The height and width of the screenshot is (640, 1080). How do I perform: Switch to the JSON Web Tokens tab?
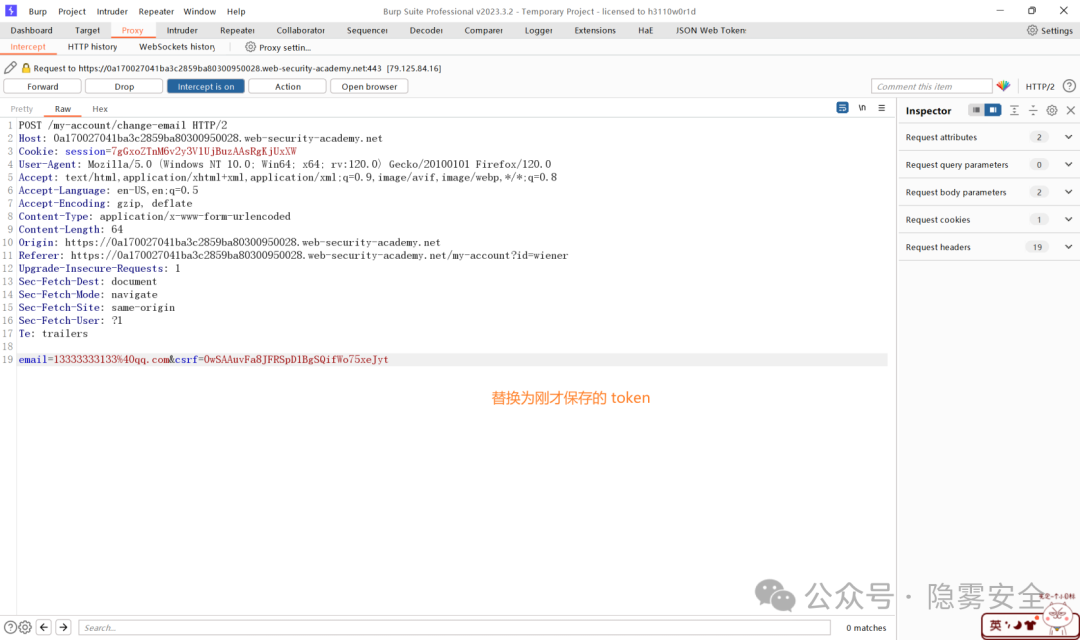(711, 30)
